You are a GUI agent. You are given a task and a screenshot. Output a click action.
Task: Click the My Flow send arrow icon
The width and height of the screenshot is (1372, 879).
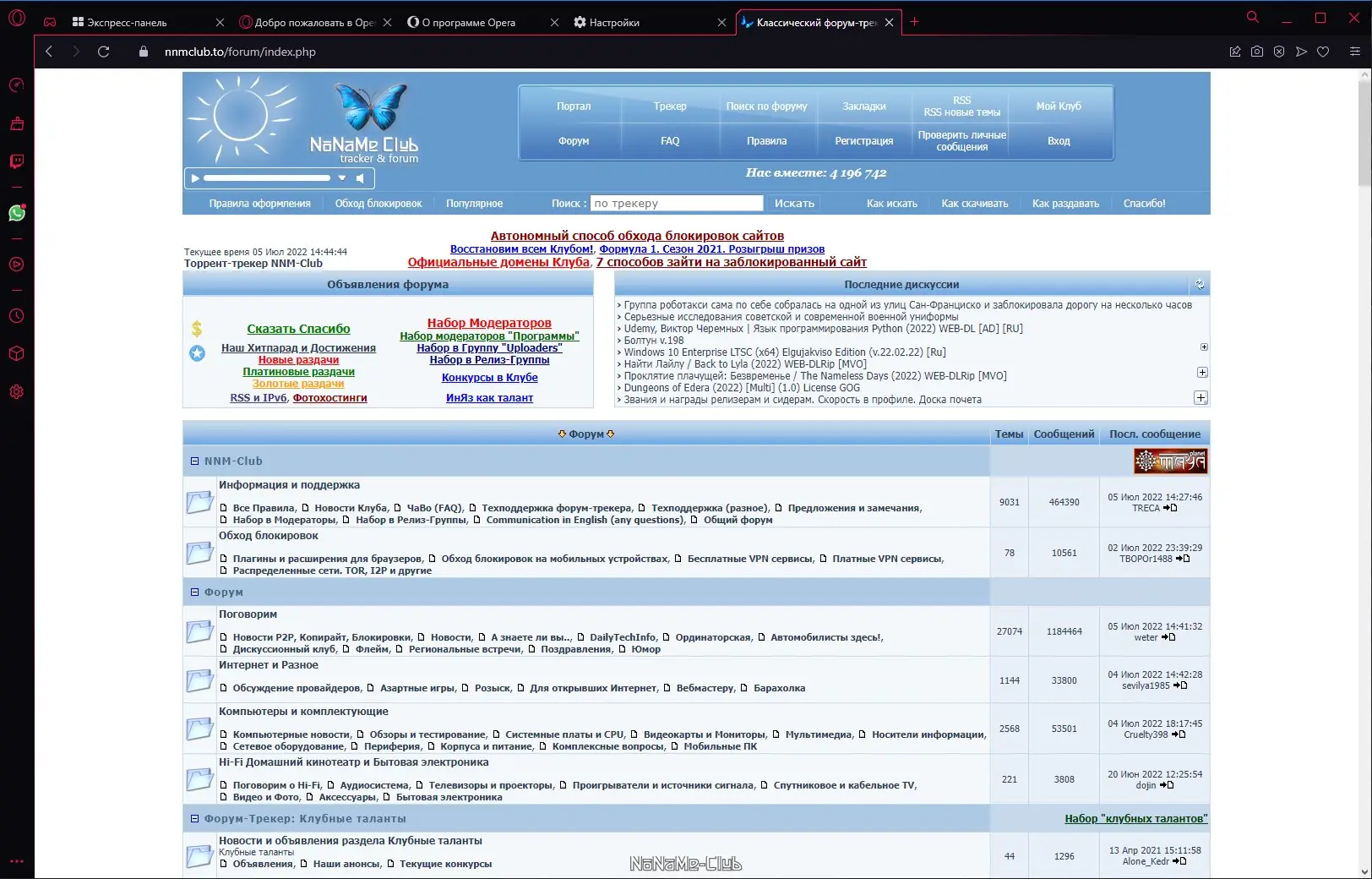click(x=1301, y=52)
